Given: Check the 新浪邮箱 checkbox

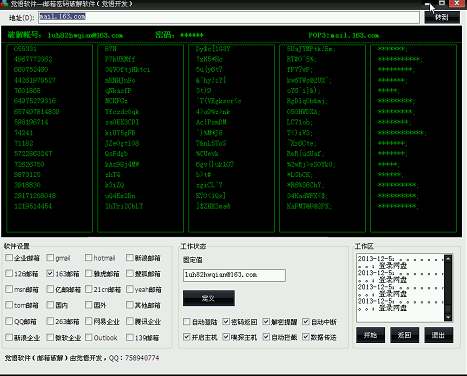Looking at the screenshot, I should tap(130, 258).
